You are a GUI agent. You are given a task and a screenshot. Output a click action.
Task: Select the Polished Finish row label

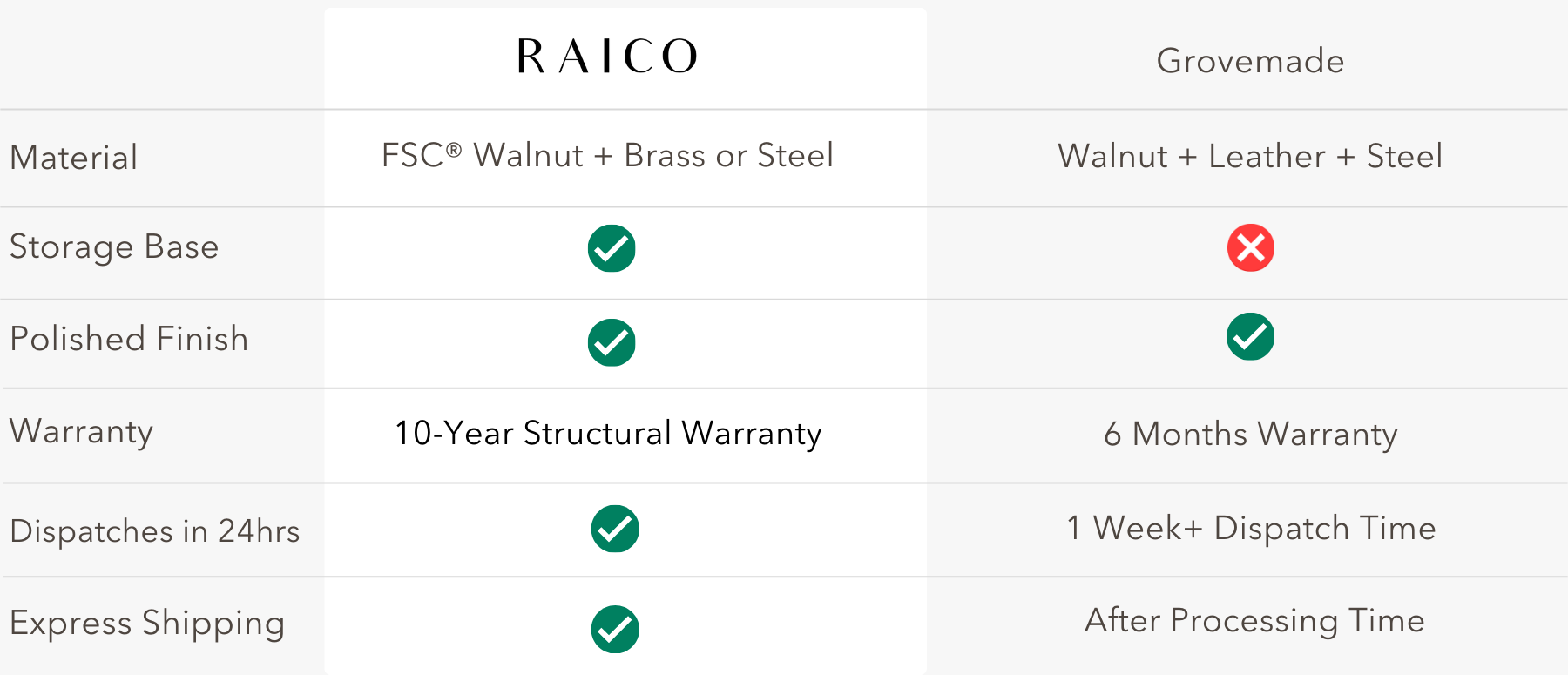click(129, 339)
